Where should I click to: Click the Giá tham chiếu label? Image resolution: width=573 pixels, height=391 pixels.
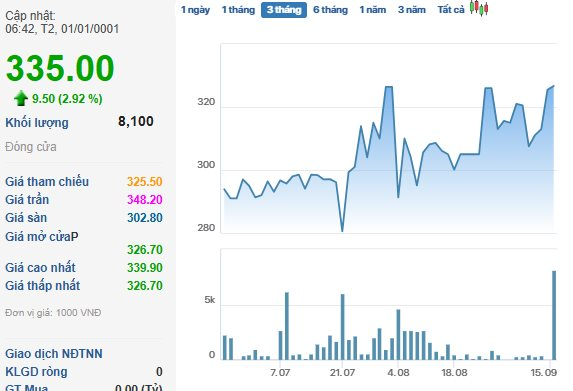(x=47, y=182)
